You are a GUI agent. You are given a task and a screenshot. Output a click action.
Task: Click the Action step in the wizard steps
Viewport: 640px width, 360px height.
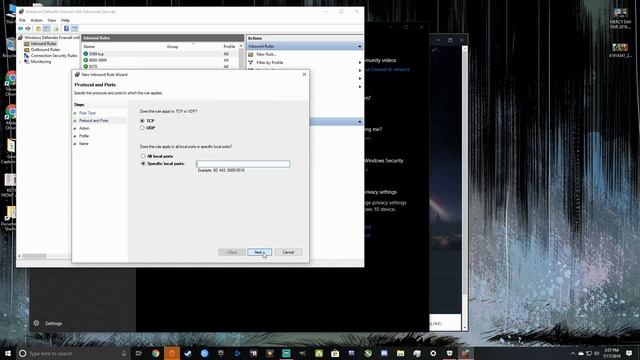84,128
